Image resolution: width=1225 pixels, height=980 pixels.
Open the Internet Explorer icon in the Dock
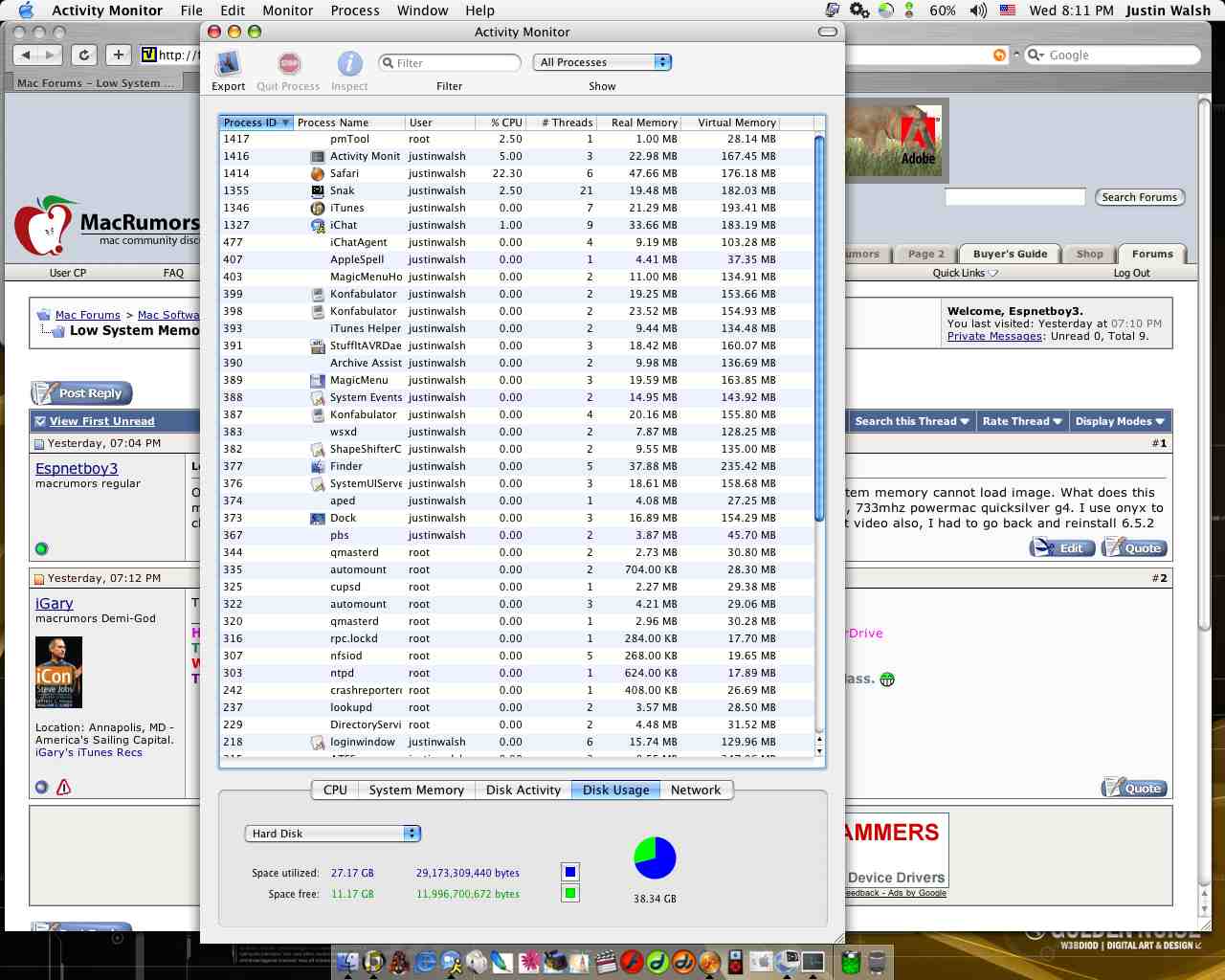[426, 961]
